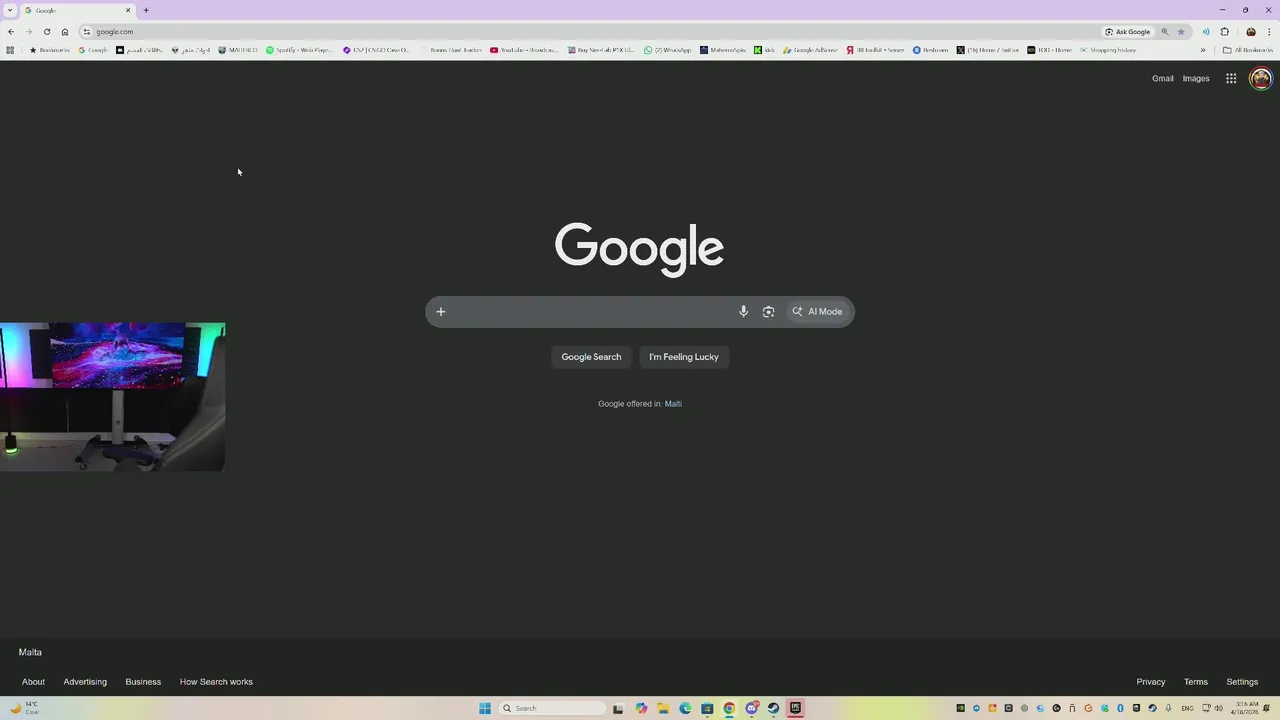This screenshot has height=720, width=1280.
Task: Open the Bookmarks star folder in bookmarks bar
Action: click(x=50, y=50)
